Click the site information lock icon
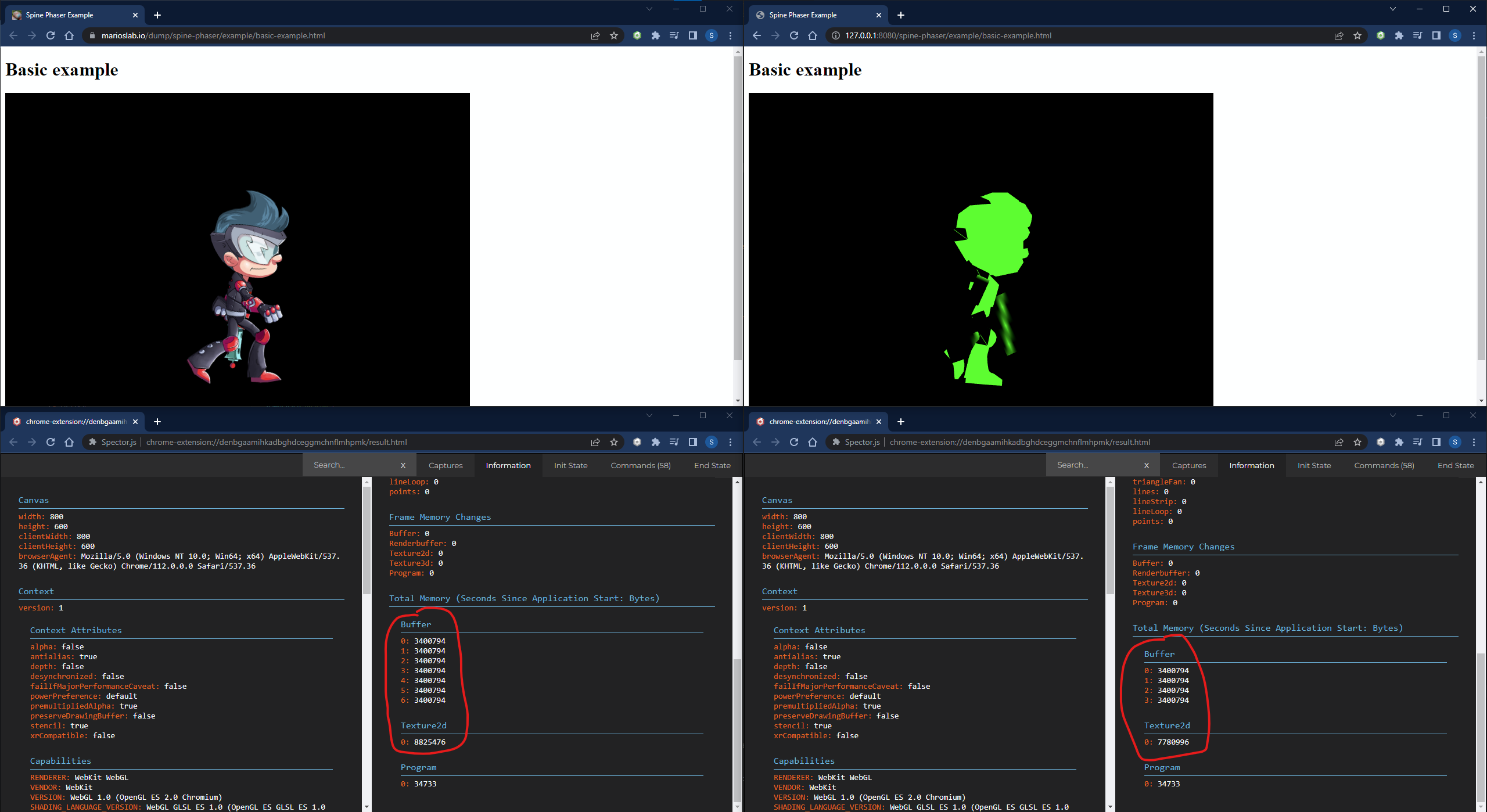The height and width of the screenshot is (812, 1487). [92, 35]
